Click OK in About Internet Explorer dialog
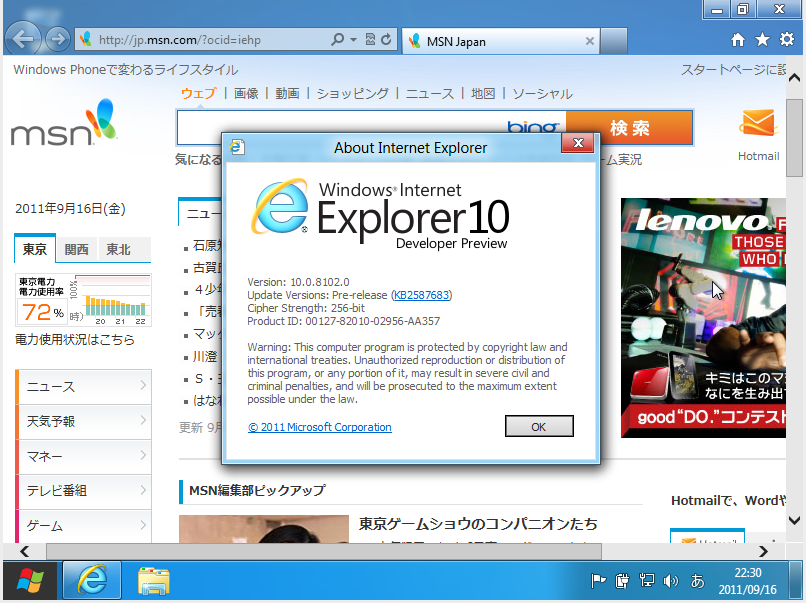Viewport: 806px width, 603px height. [x=539, y=427]
